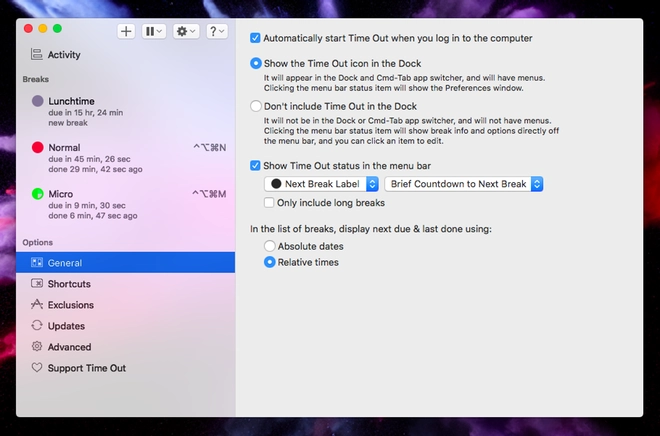This screenshot has width=660, height=436.
Task: Click the black circle in Next Break Label
Action: [276, 184]
